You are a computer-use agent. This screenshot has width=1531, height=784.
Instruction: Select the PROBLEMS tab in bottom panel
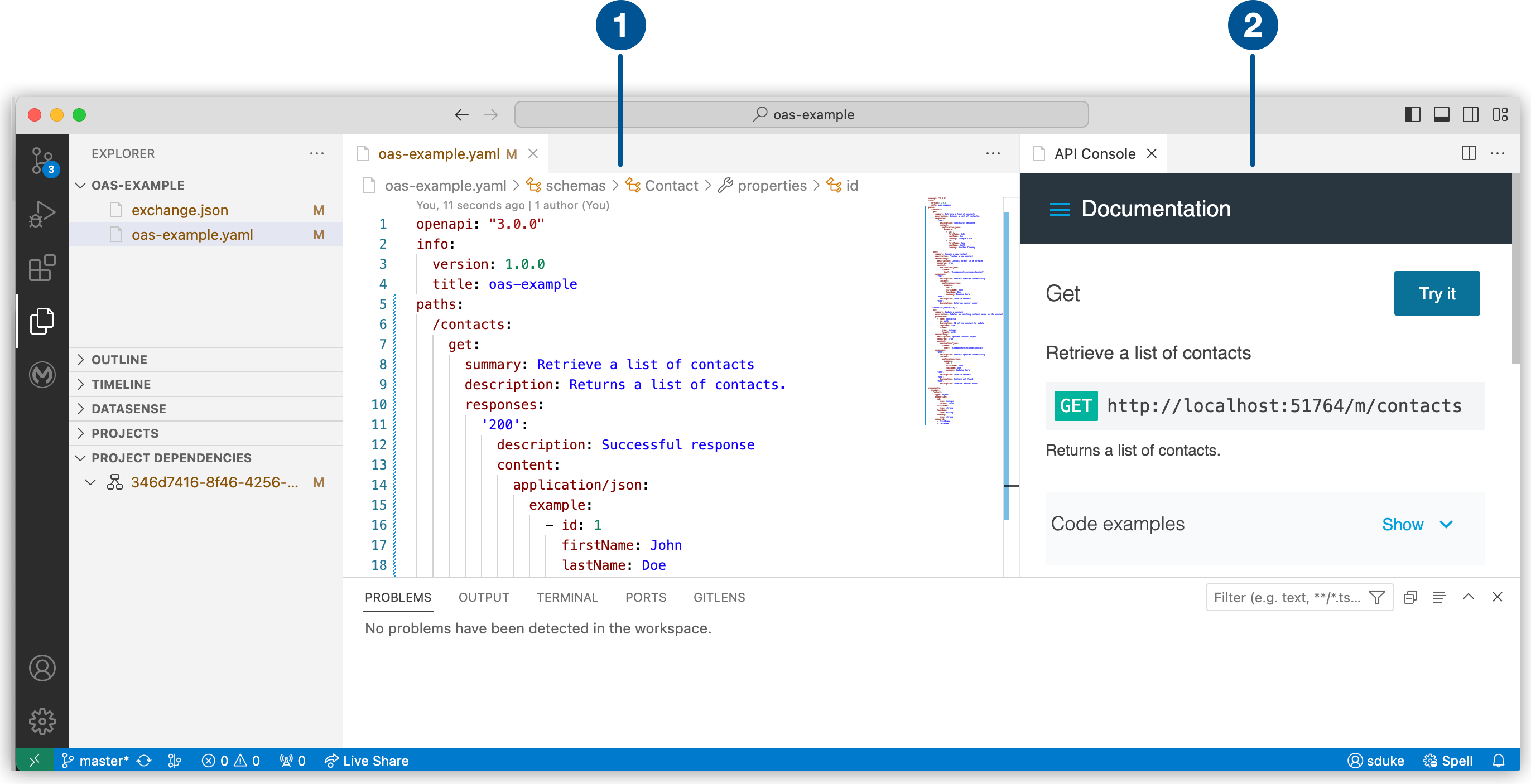pyautogui.click(x=397, y=597)
